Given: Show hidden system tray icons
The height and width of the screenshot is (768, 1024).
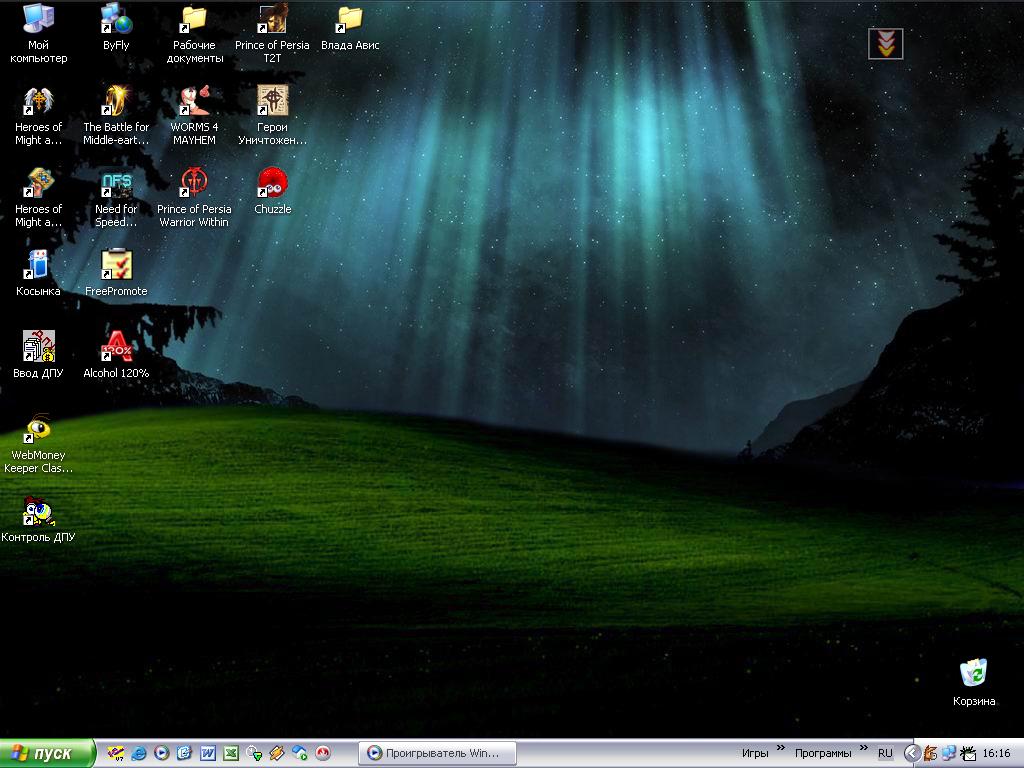Looking at the screenshot, I should (x=912, y=754).
